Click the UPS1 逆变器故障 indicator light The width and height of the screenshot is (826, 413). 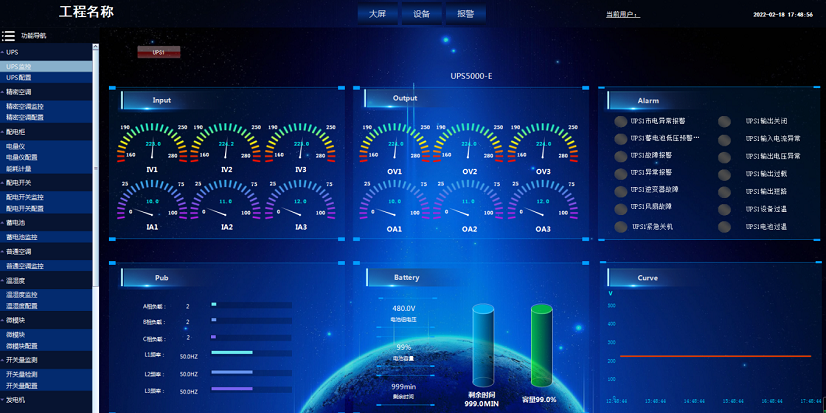tap(621, 191)
